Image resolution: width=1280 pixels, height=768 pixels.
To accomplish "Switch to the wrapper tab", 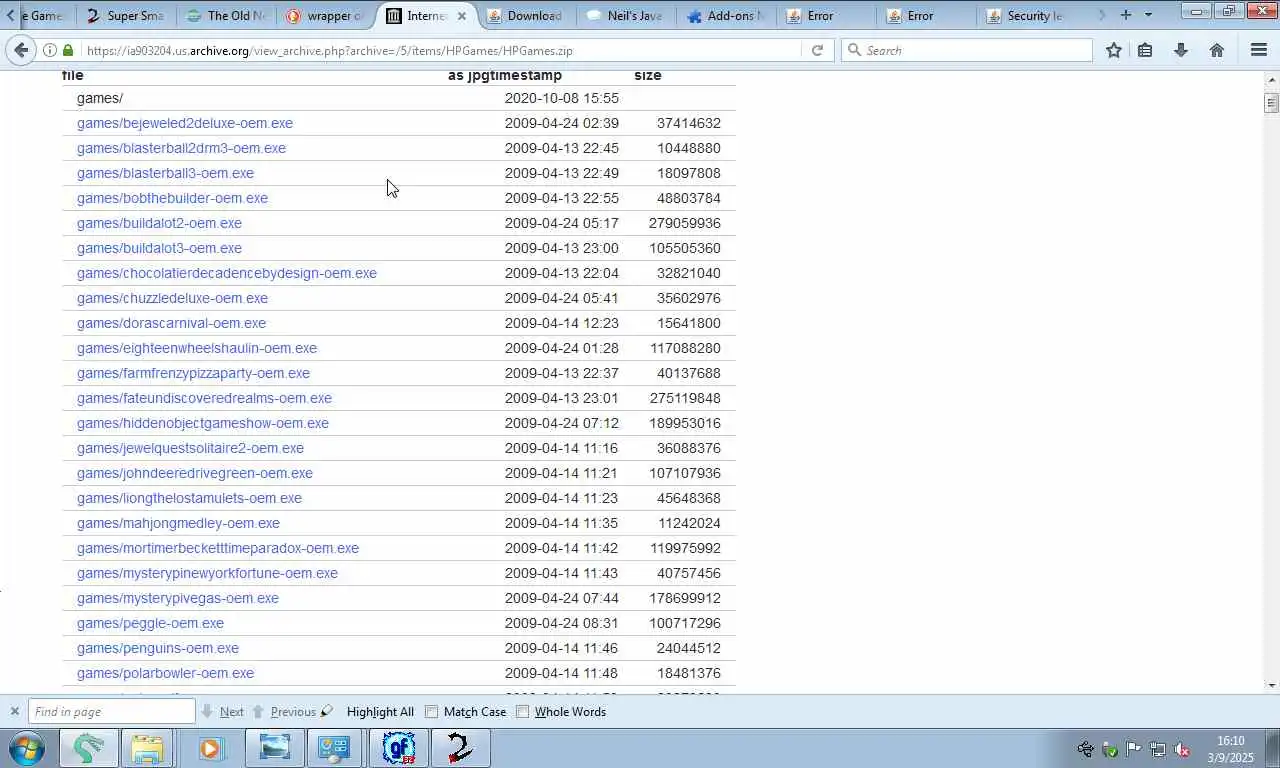I will click(325, 16).
